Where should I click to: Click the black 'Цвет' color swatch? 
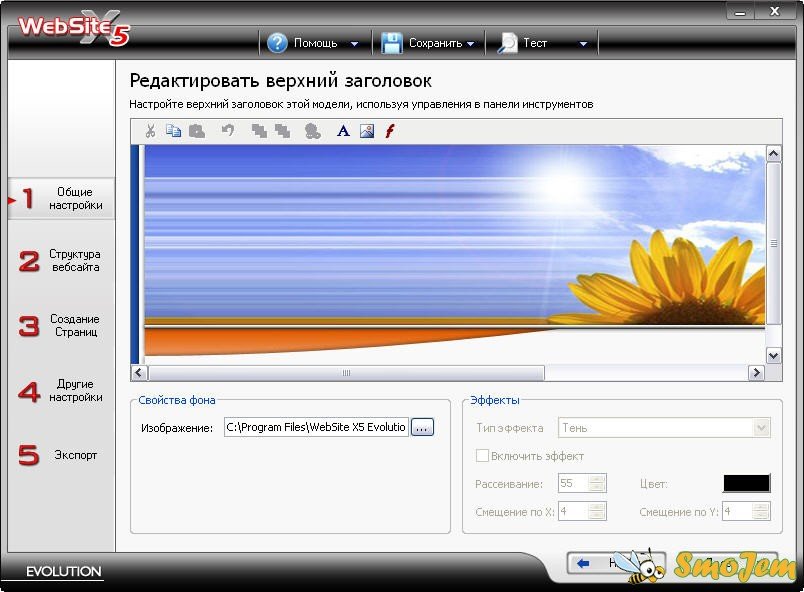pyautogui.click(x=746, y=483)
